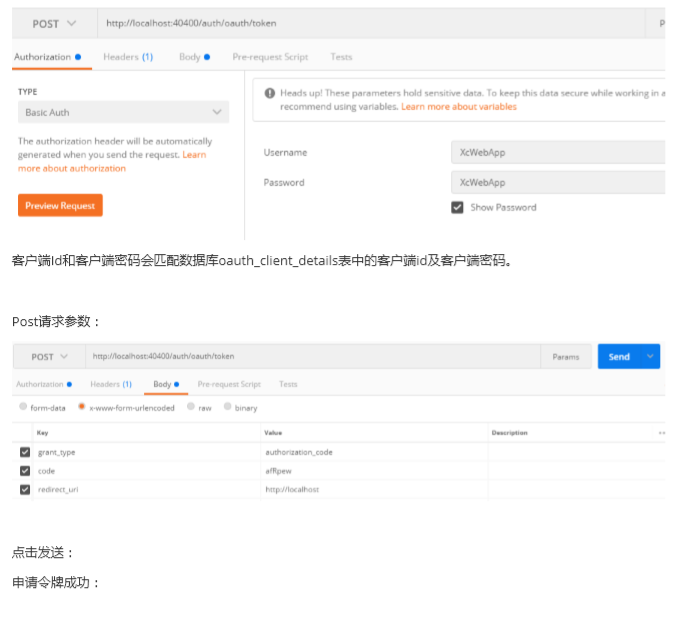The image size is (678, 624).
Task: Open the Pre-request Script tab in the lower request
Action: point(229,384)
